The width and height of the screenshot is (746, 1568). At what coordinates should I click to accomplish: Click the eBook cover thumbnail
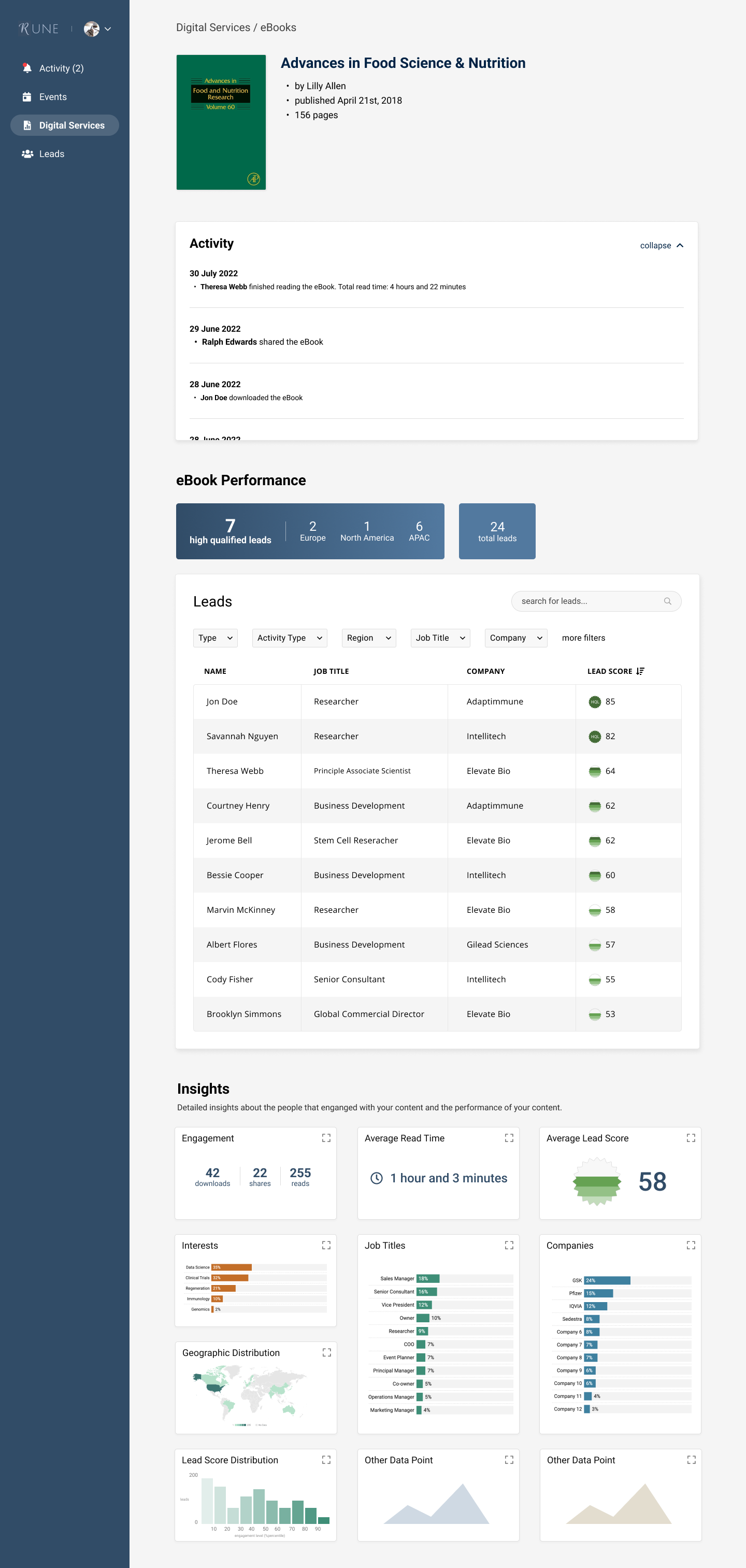[x=221, y=122]
